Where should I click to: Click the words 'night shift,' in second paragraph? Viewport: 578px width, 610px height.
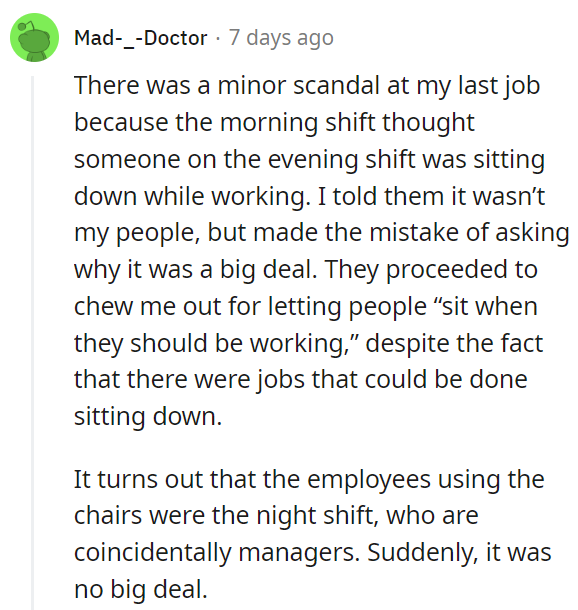318,515
